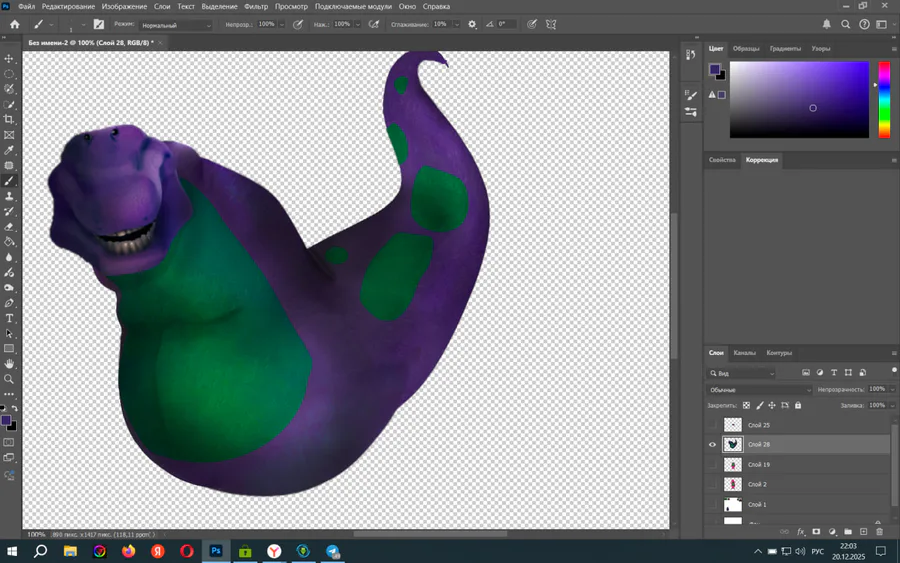Show Слой 19 via visibility box
This screenshot has height=563, width=900.
coord(712,464)
